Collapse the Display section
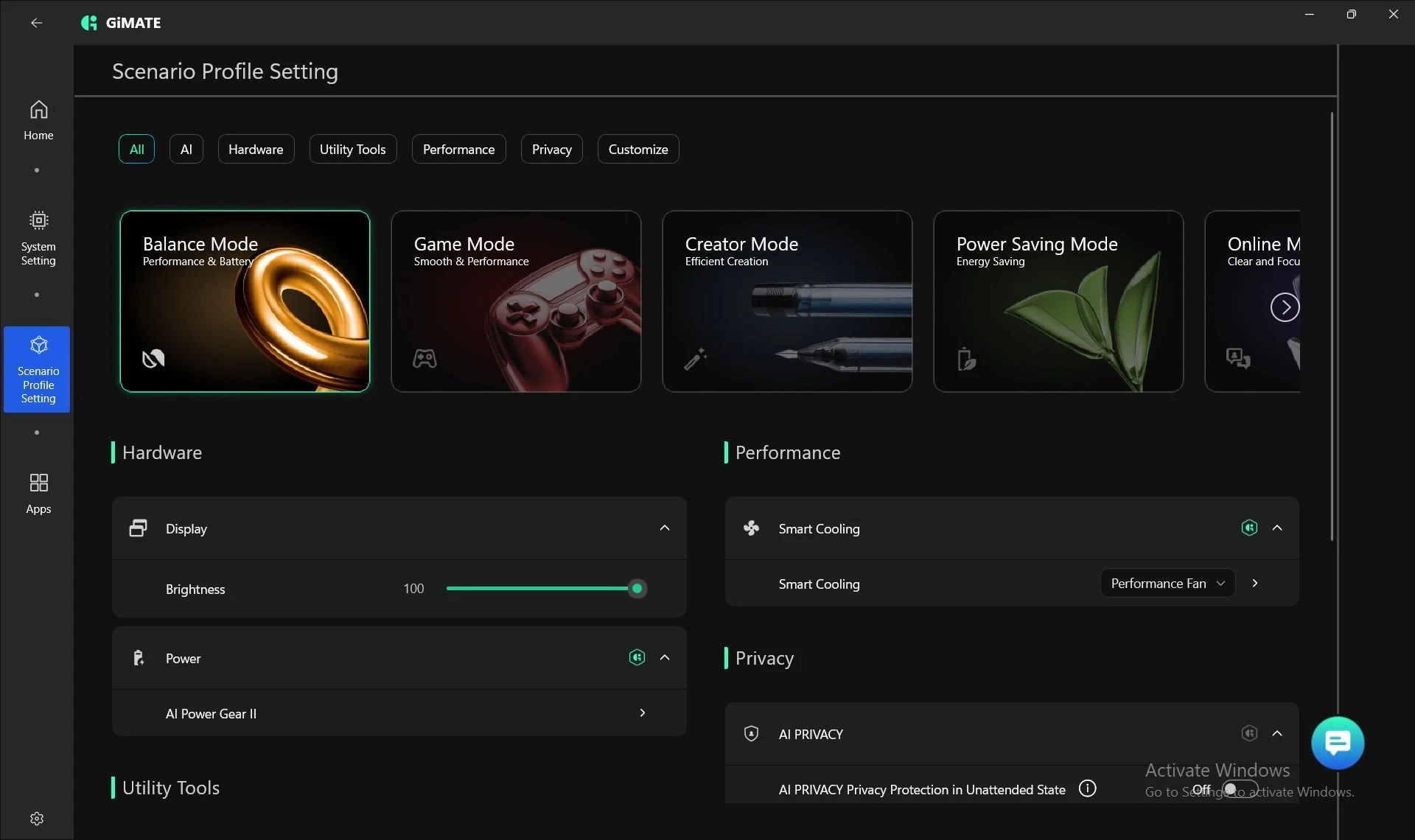This screenshot has width=1415, height=840. [x=665, y=528]
